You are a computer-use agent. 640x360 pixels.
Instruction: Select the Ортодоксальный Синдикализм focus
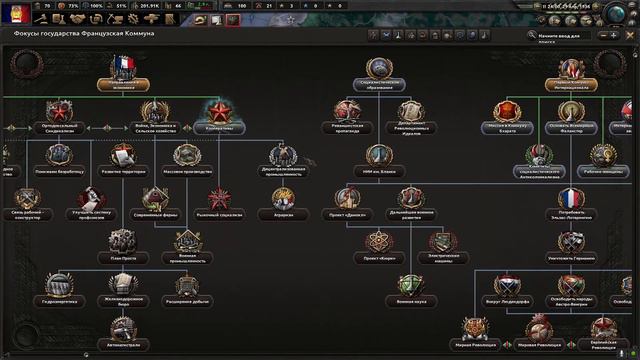point(59,118)
